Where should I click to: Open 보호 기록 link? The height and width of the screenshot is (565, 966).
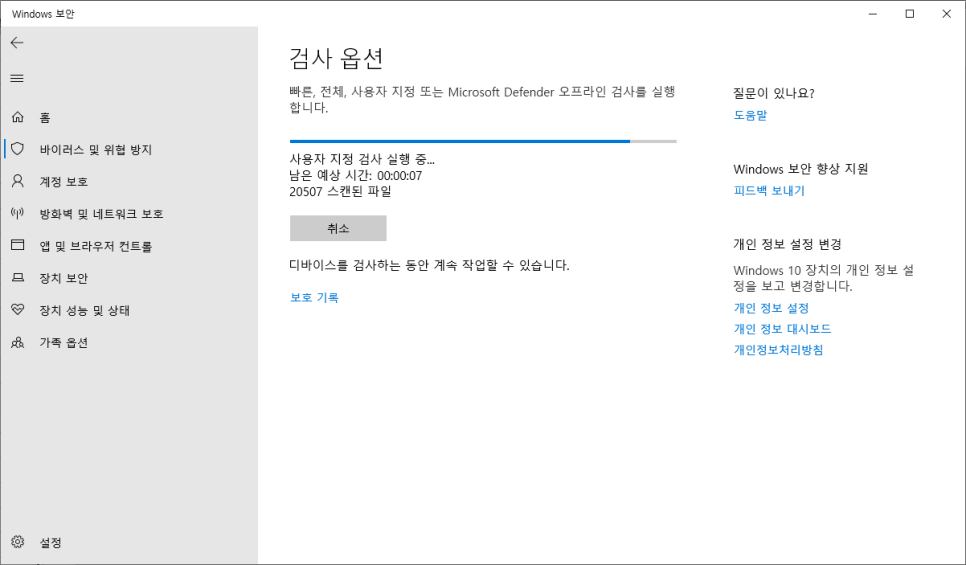point(314,297)
